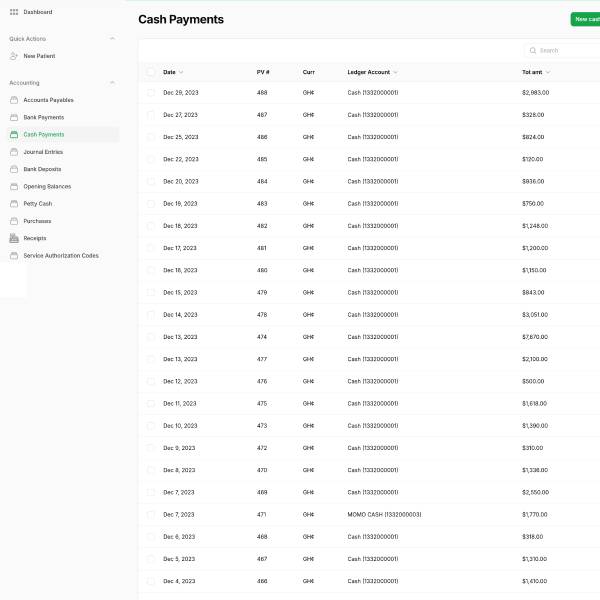Go to Opening Balances menu item

47,186
